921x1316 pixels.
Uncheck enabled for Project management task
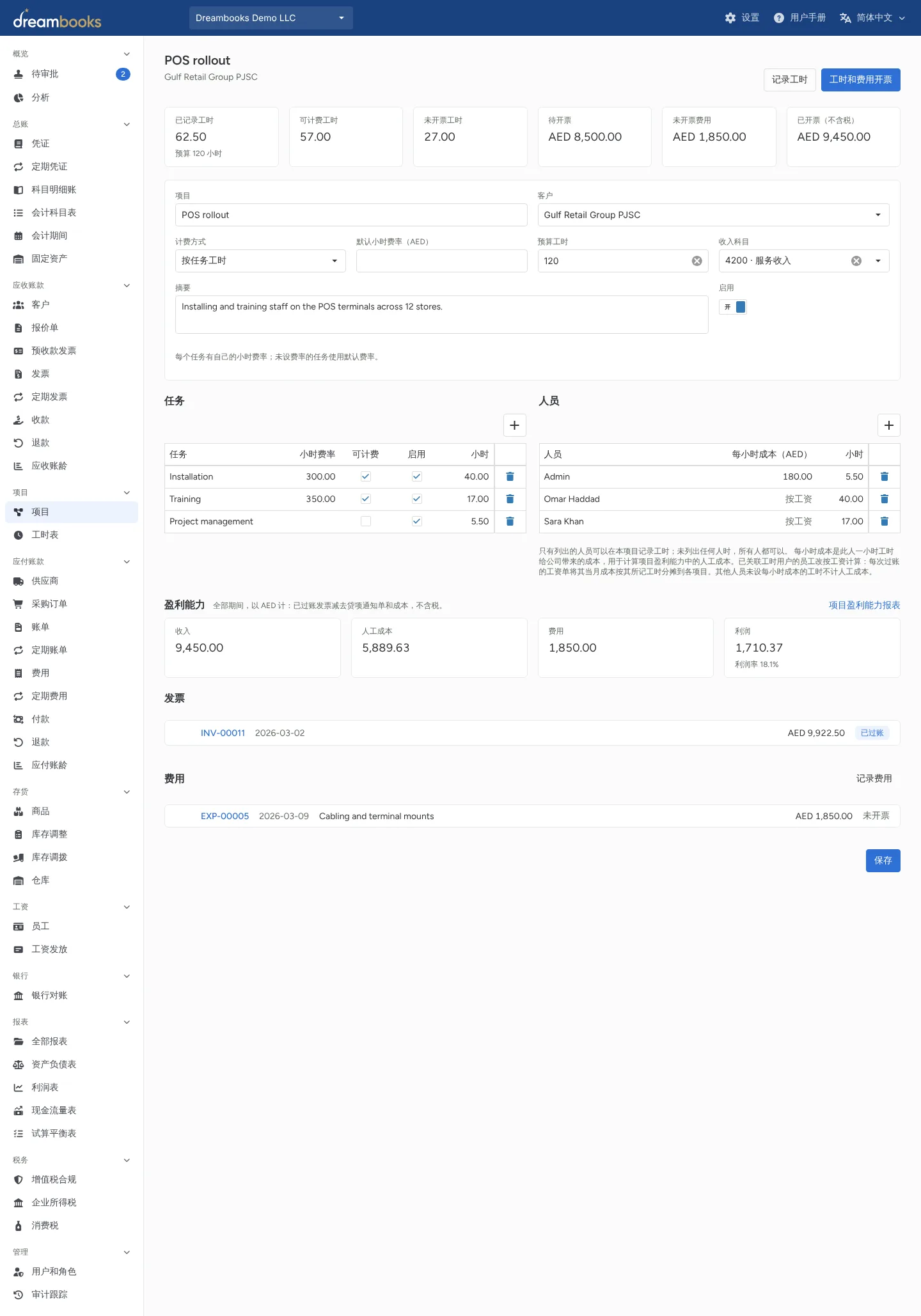point(416,521)
